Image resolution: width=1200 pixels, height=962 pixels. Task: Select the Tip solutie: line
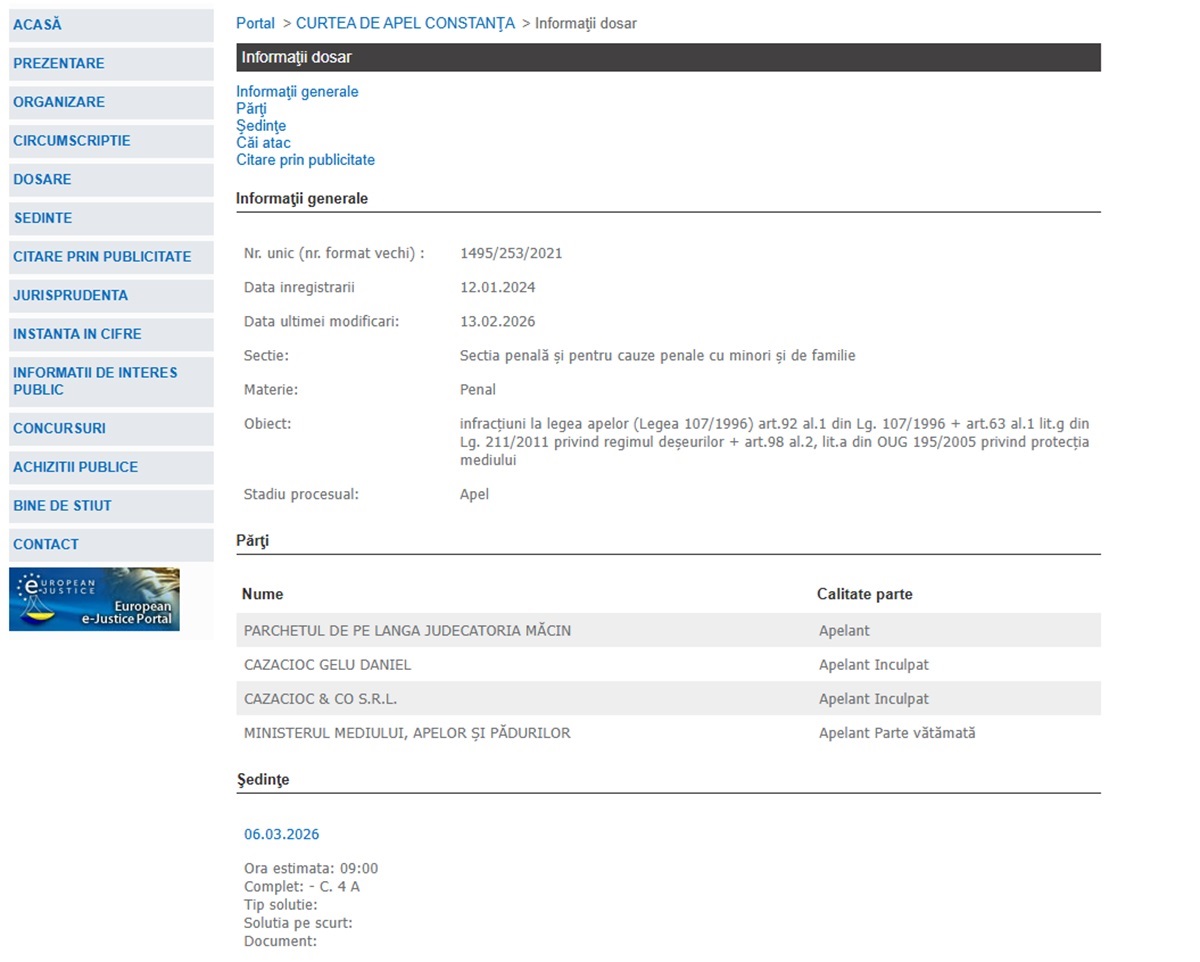281,905
